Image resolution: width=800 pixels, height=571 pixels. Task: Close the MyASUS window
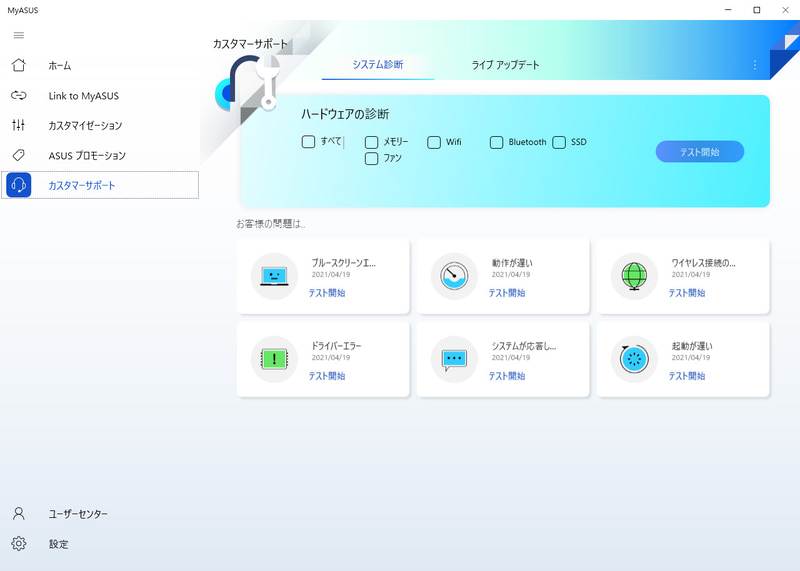[x=785, y=10]
